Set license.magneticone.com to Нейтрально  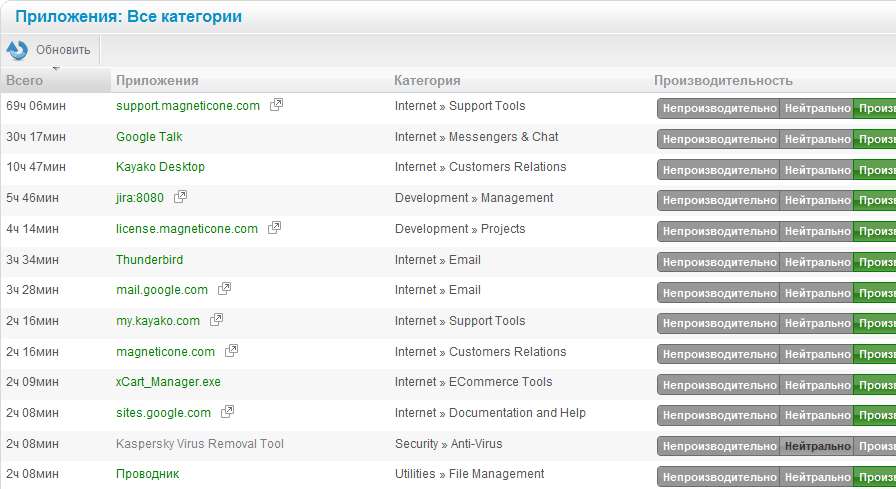click(x=817, y=231)
